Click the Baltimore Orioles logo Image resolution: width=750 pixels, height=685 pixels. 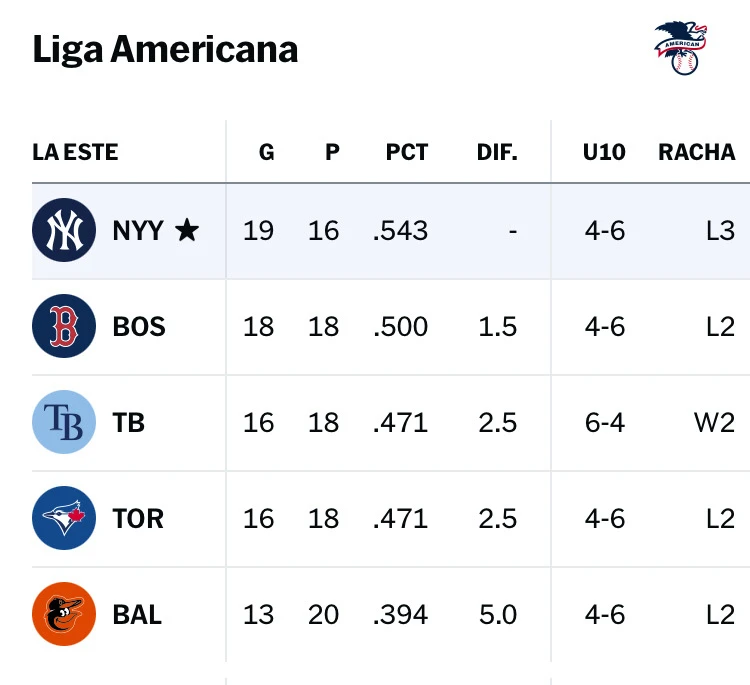pyautogui.click(x=64, y=614)
